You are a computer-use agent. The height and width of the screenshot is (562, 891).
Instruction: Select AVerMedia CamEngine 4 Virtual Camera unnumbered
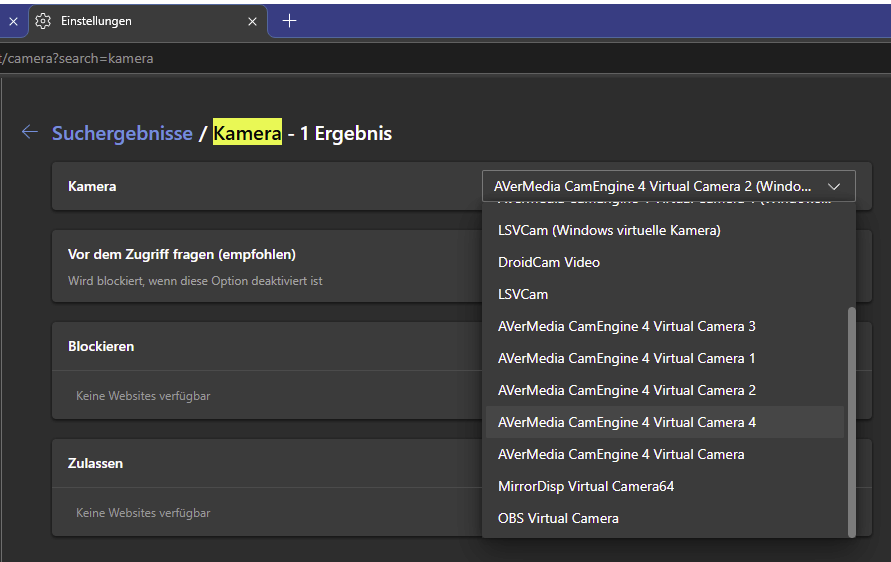[x=665, y=454]
